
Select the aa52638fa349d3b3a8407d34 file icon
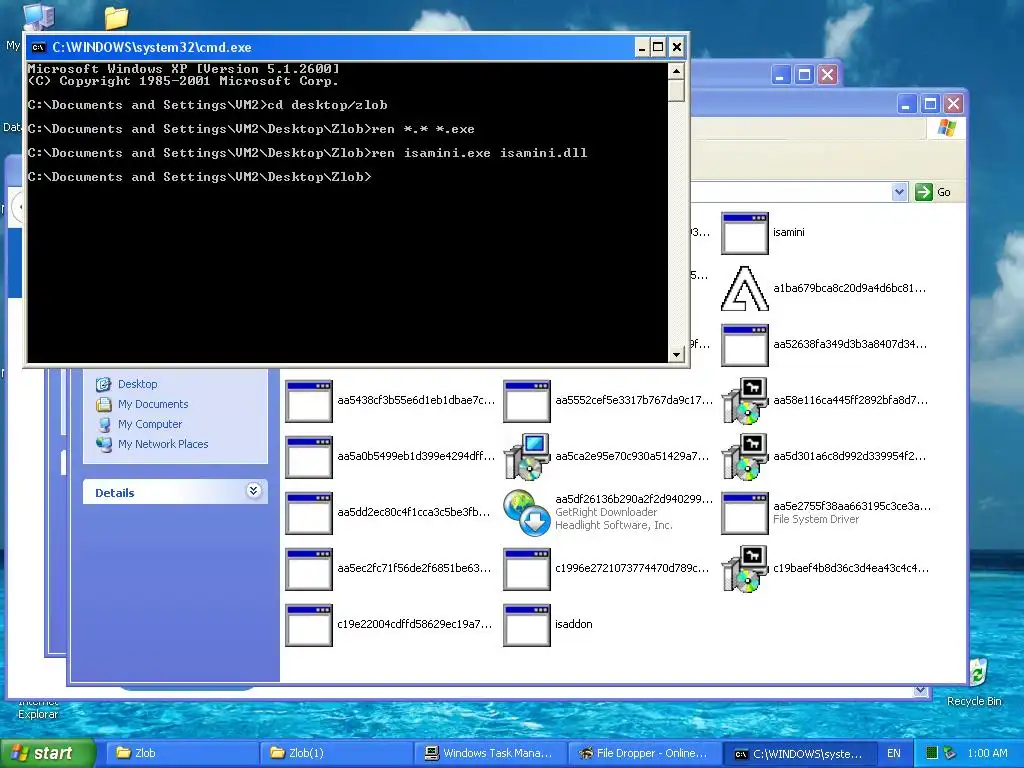pyautogui.click(x=744, y=345)
